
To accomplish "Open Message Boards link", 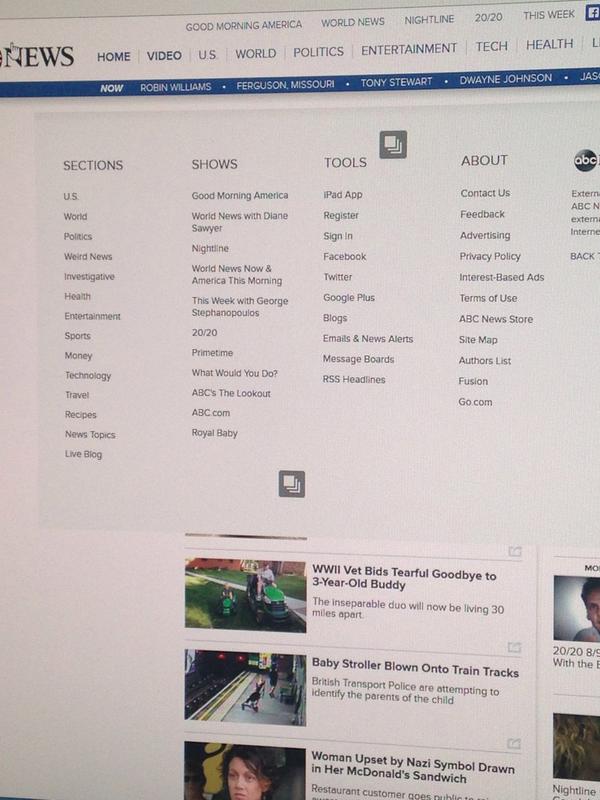I will pos(358,359).
